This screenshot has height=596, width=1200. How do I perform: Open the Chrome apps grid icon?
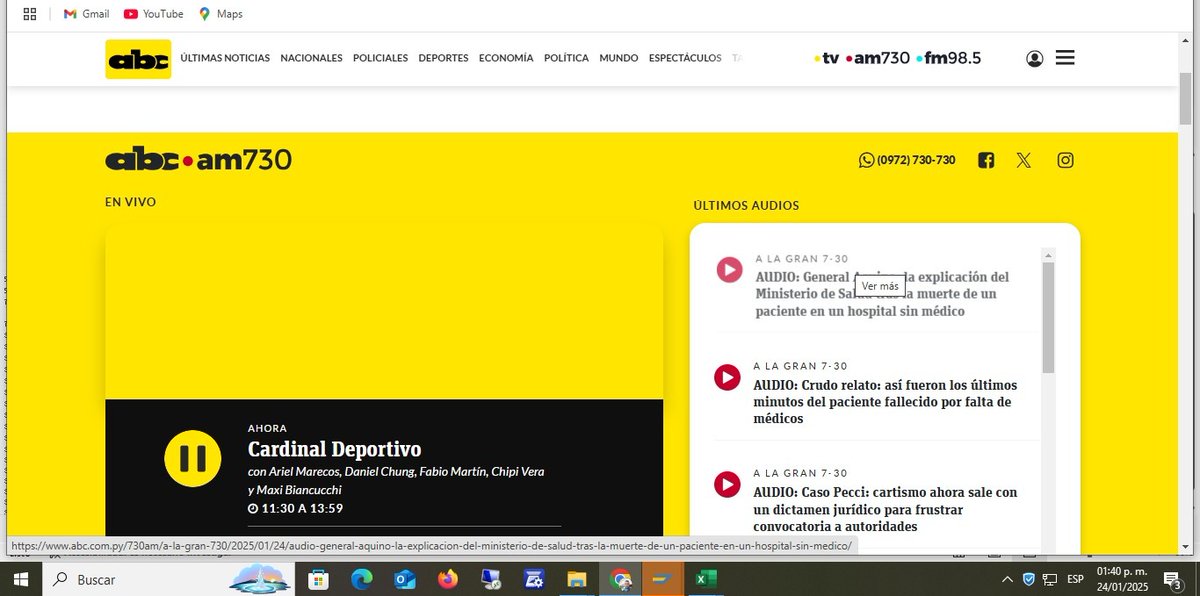[30, 14]
